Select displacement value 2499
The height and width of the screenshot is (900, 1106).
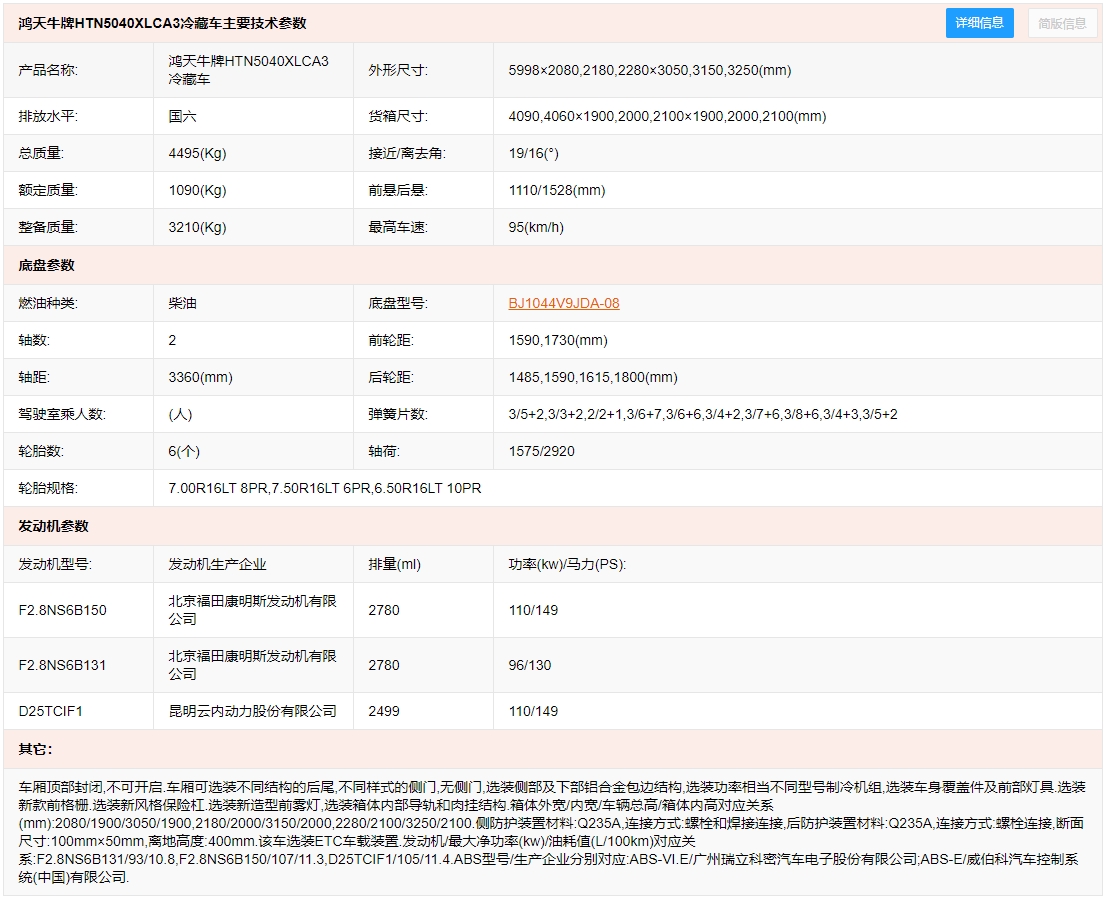[384, 711]
